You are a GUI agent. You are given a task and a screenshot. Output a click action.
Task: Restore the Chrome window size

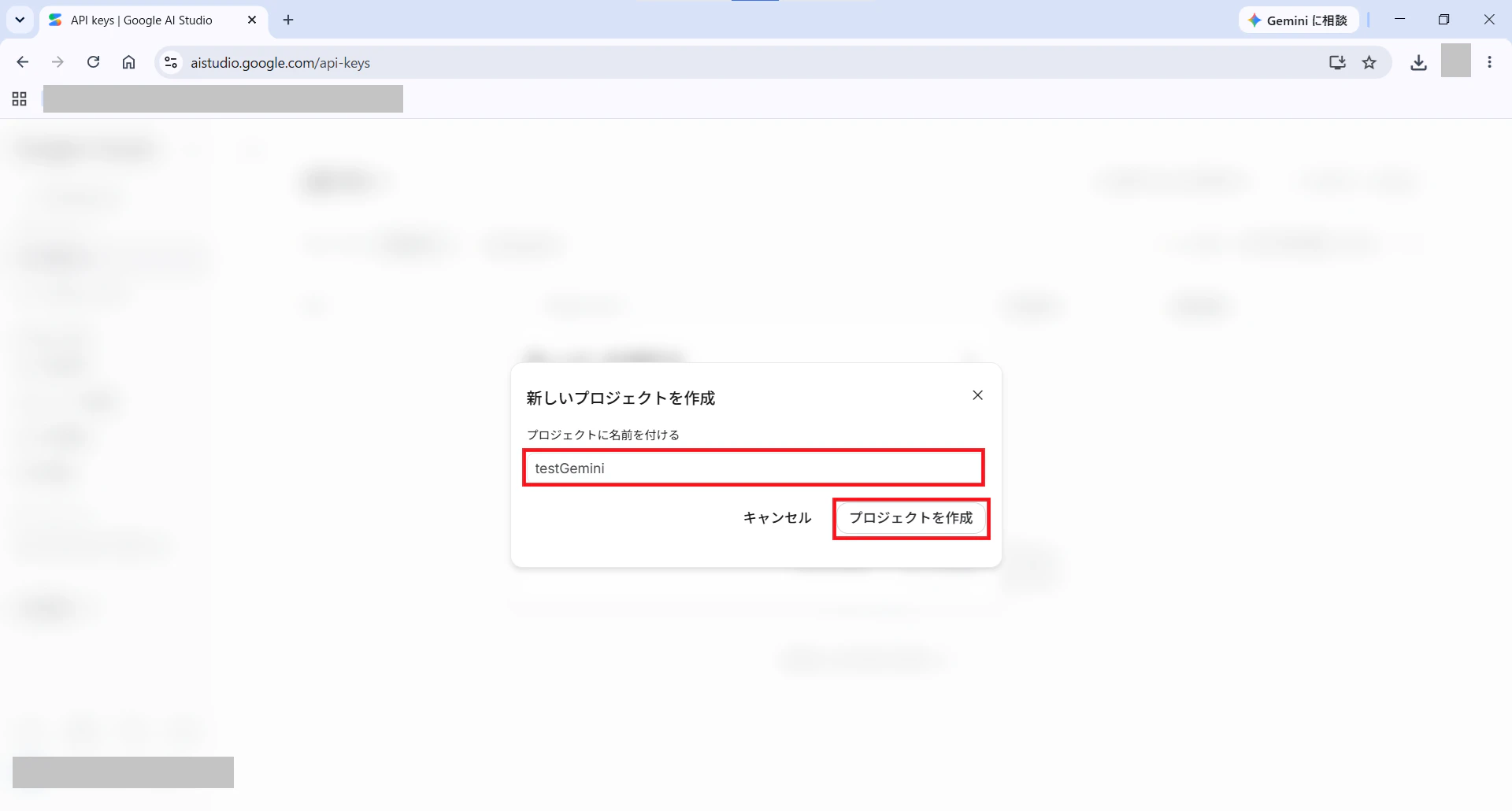click(1443, 20)
